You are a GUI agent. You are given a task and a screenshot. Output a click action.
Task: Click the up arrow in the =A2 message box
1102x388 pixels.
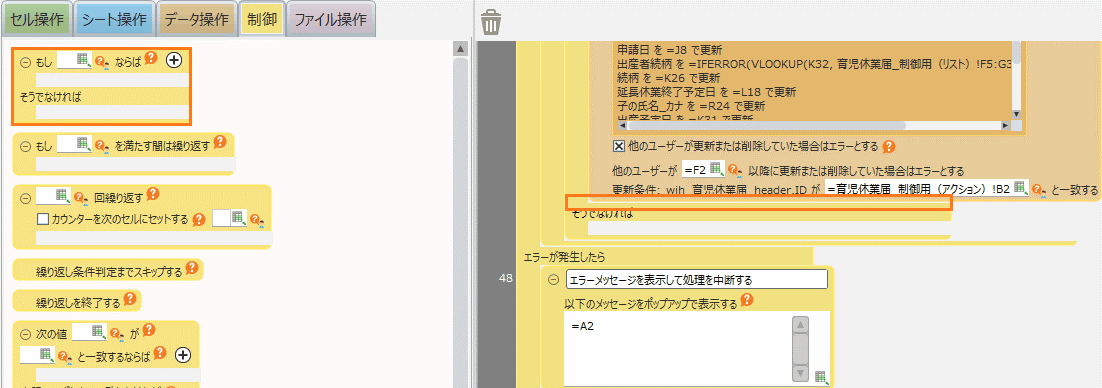pos(801,325)
